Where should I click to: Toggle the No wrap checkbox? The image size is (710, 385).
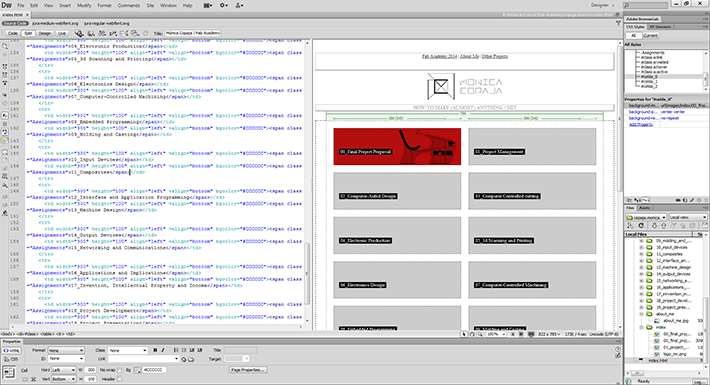pos(119,370)
